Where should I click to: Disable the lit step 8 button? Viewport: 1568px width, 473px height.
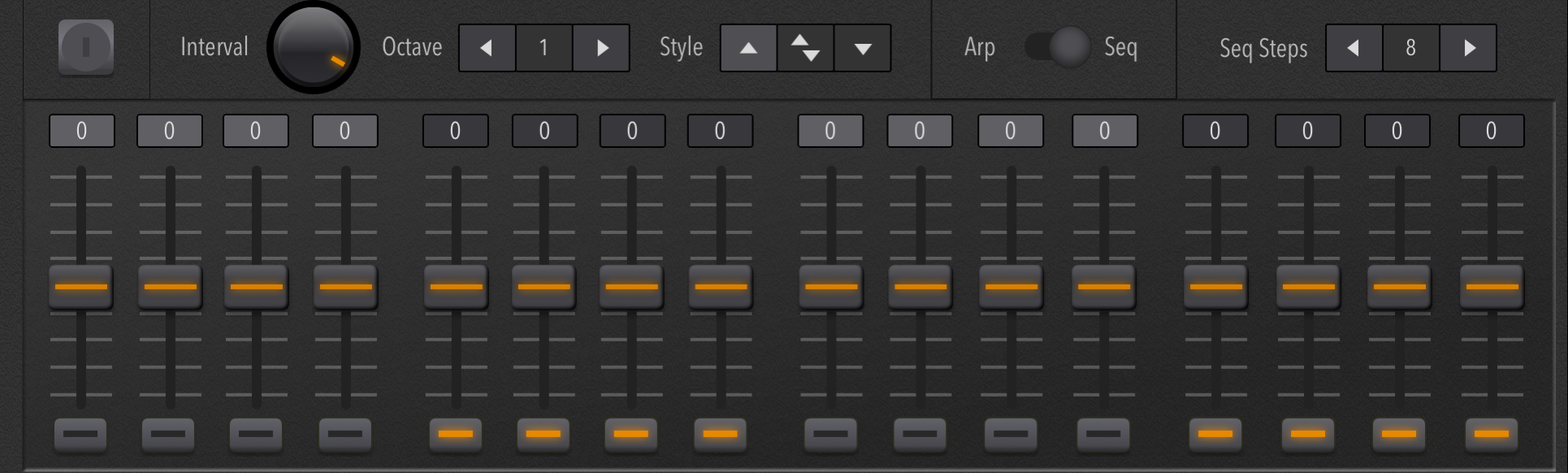coord(721,434)
